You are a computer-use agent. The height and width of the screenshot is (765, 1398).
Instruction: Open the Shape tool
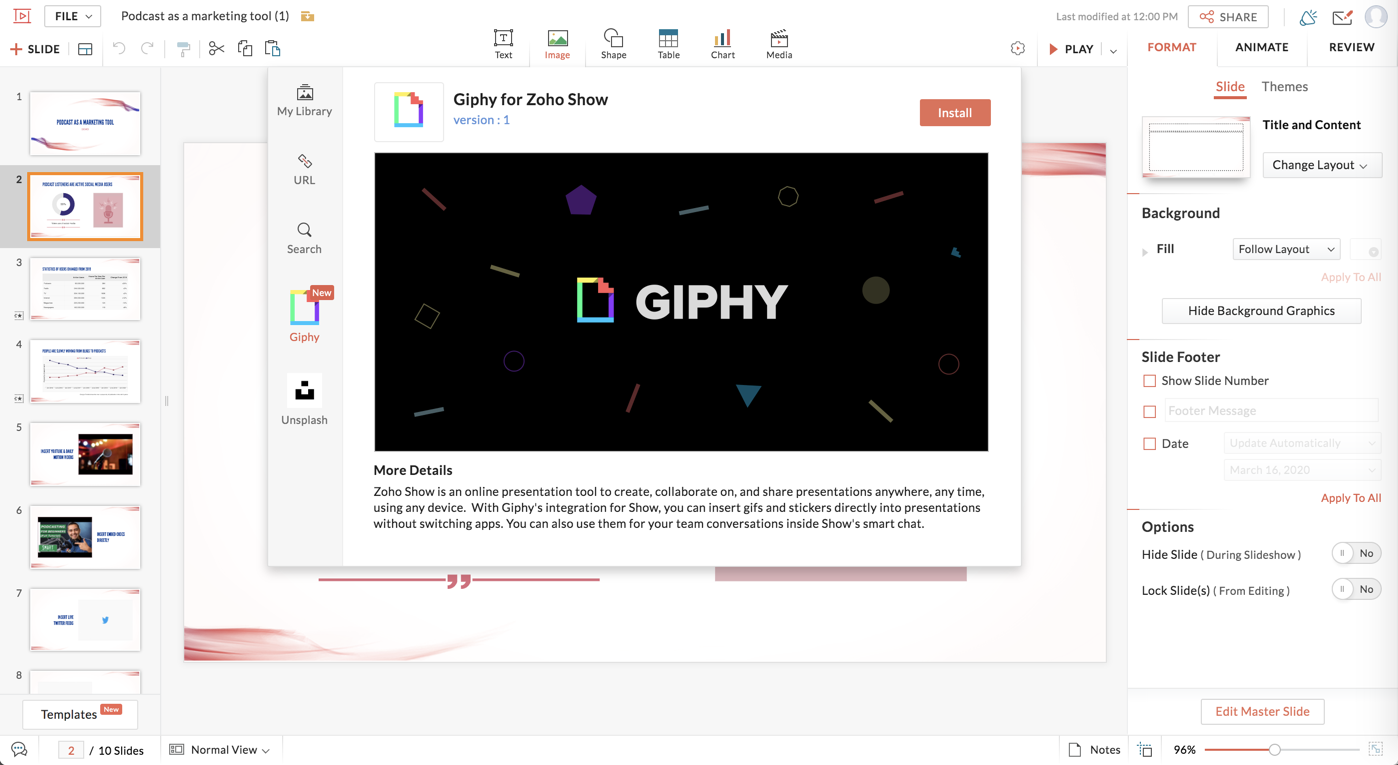click(613, 44)
